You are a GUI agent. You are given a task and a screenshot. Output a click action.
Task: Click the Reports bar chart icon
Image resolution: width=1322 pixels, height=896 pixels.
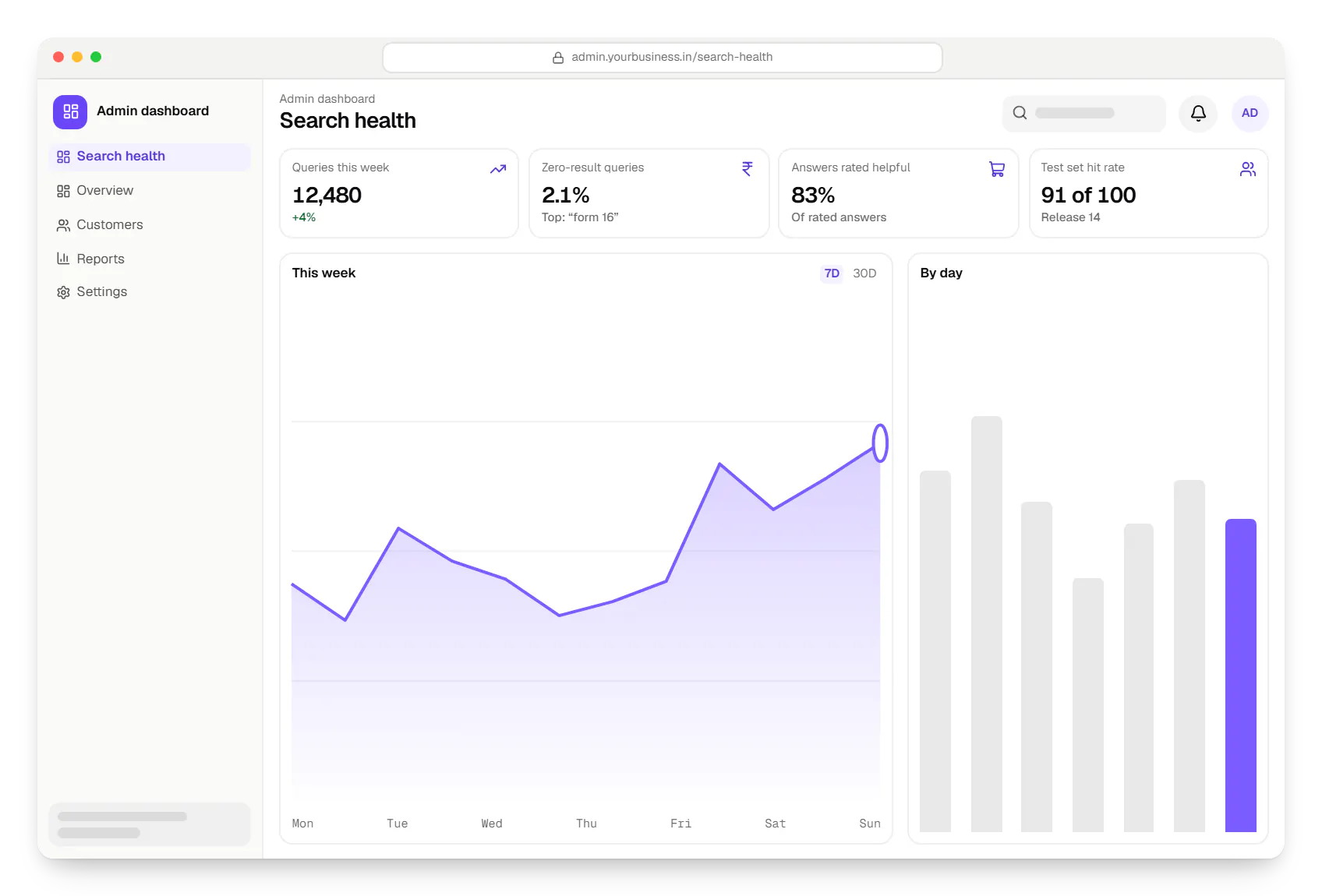(63, 259)
